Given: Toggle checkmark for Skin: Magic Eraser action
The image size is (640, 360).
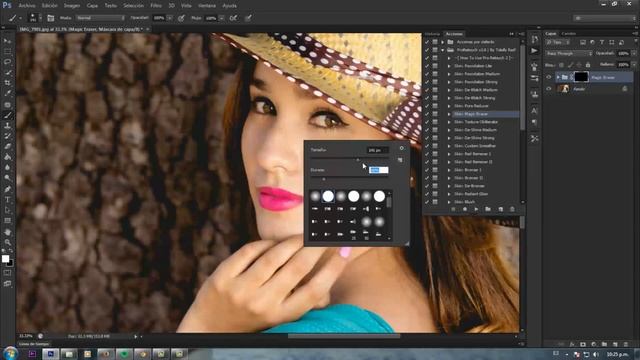Looking at the screenshot, I should tap(427, 114).
